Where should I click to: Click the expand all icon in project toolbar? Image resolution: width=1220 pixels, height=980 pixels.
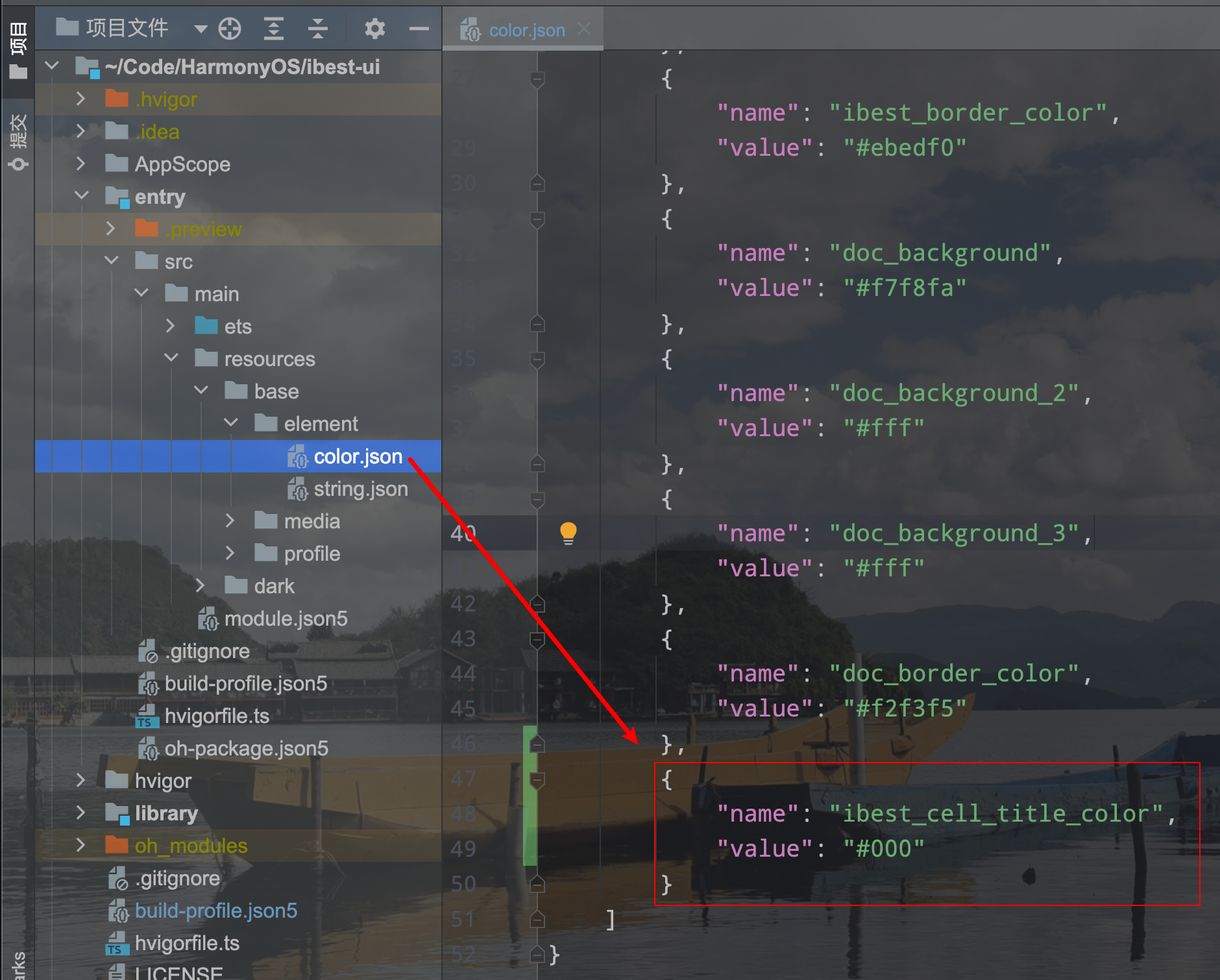click(x=274, y=29)
